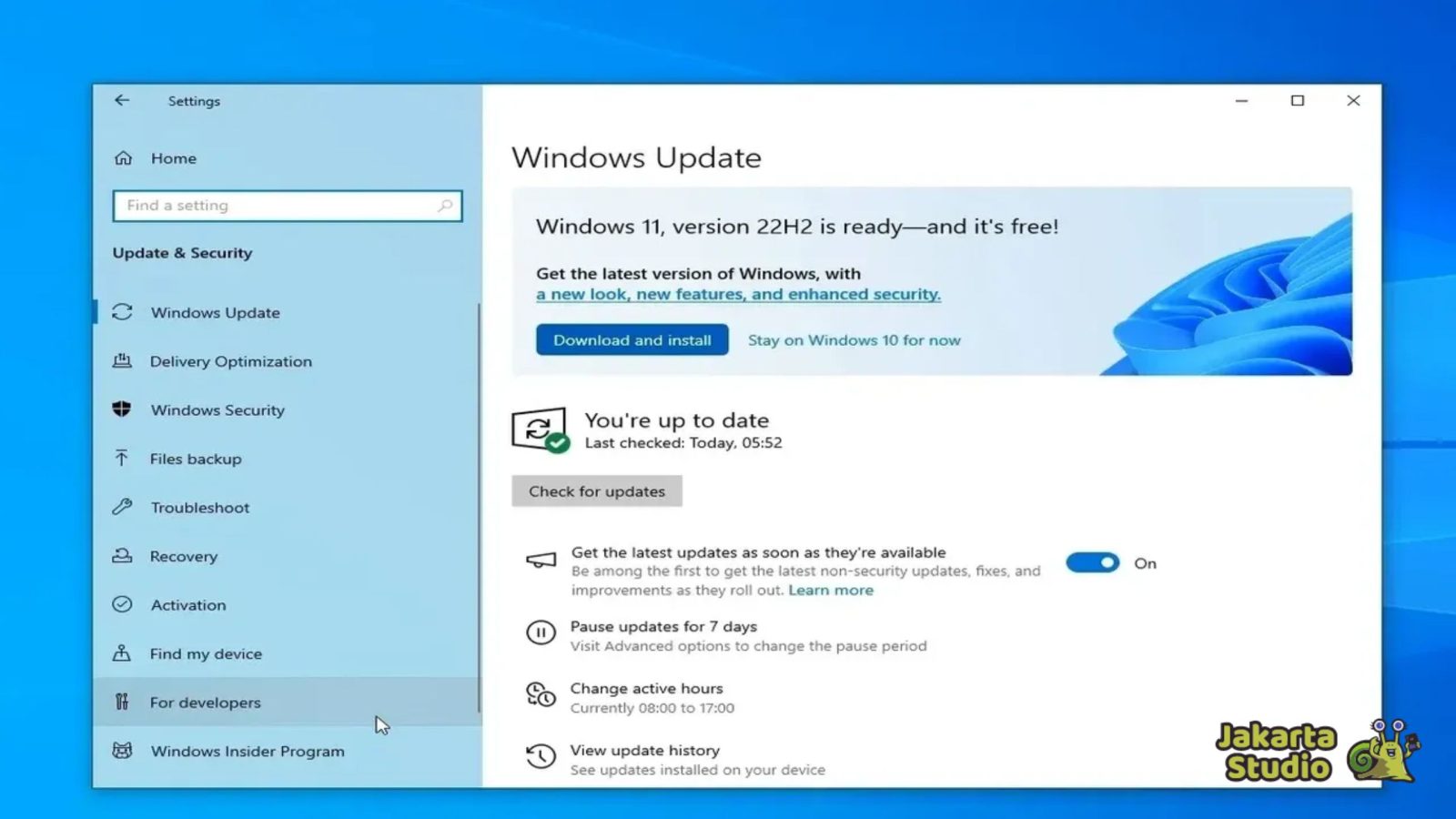Click the Change active hours clock icon
Screen dimensions: 1456x819
point(541,696)
